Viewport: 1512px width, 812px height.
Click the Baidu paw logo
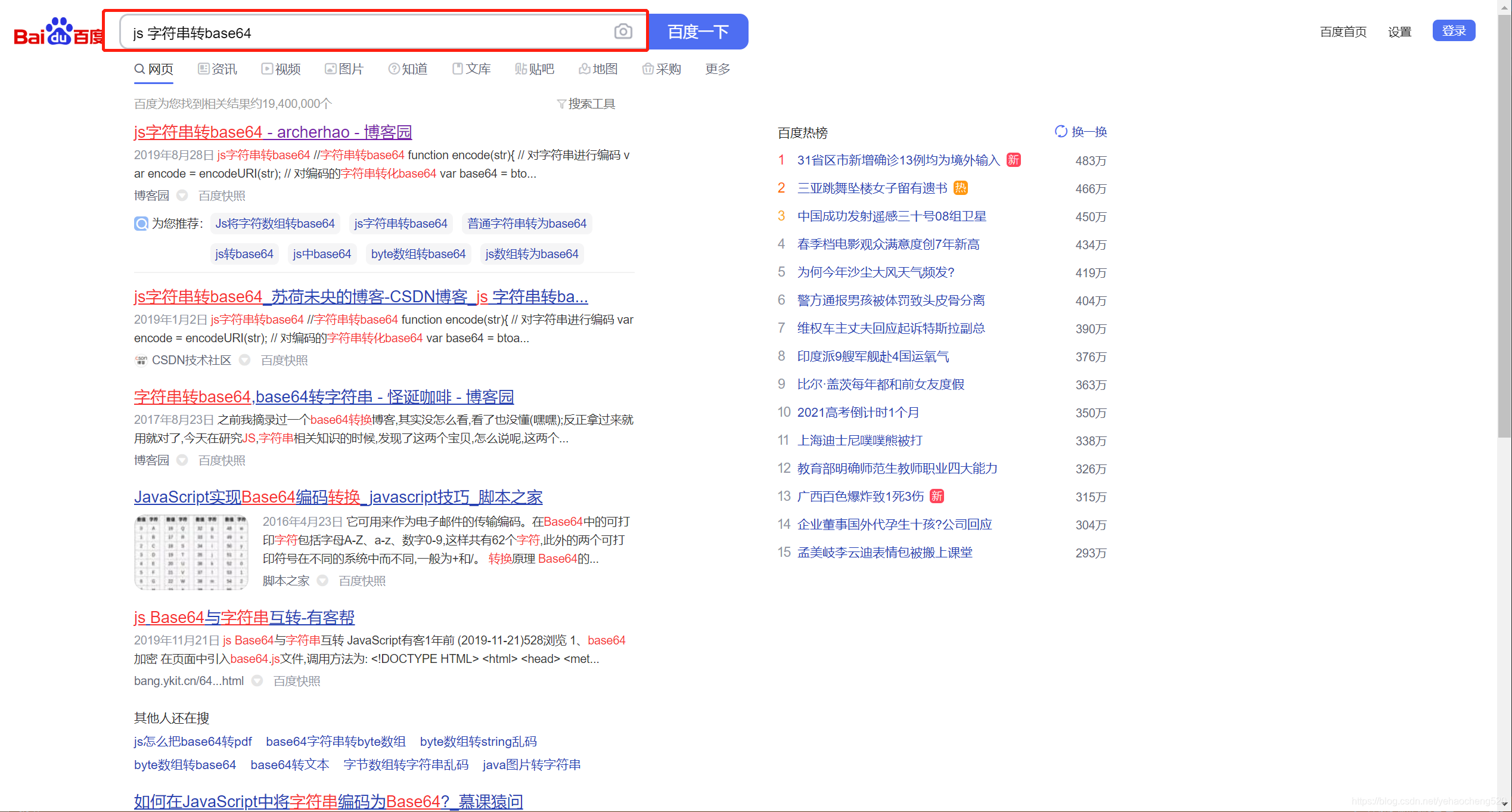point(59,31)
